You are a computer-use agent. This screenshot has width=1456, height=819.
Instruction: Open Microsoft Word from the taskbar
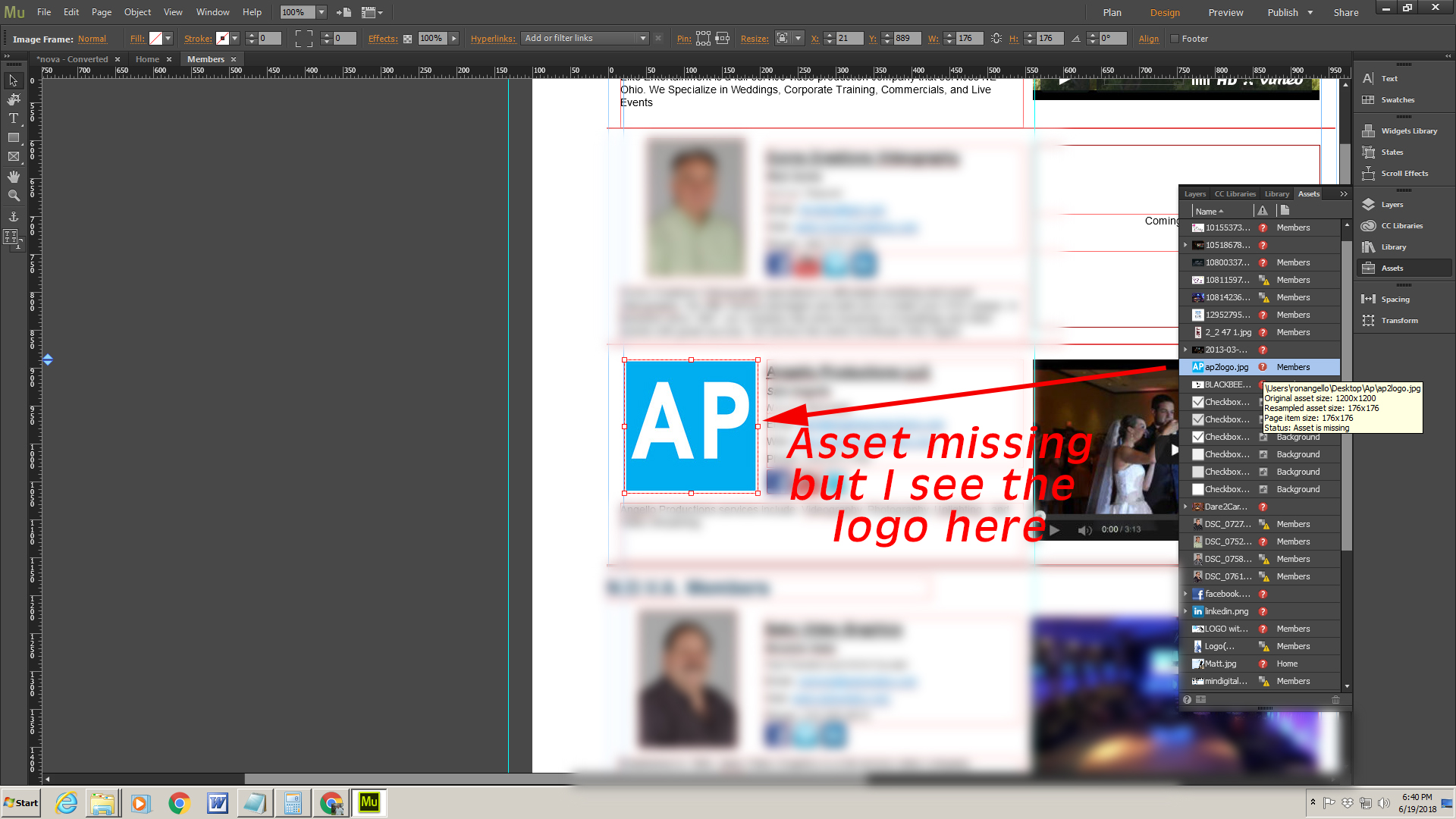(217, 803)
